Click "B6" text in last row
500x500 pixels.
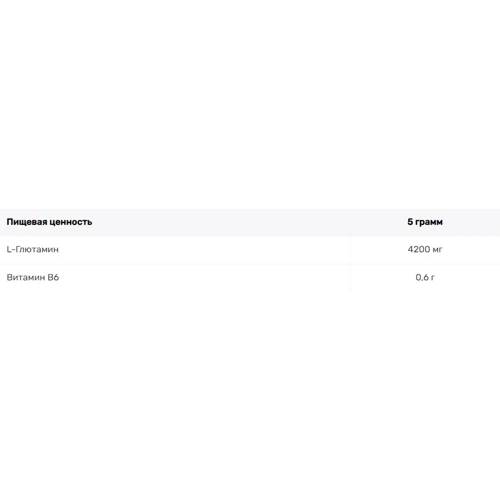click(53, 277)
